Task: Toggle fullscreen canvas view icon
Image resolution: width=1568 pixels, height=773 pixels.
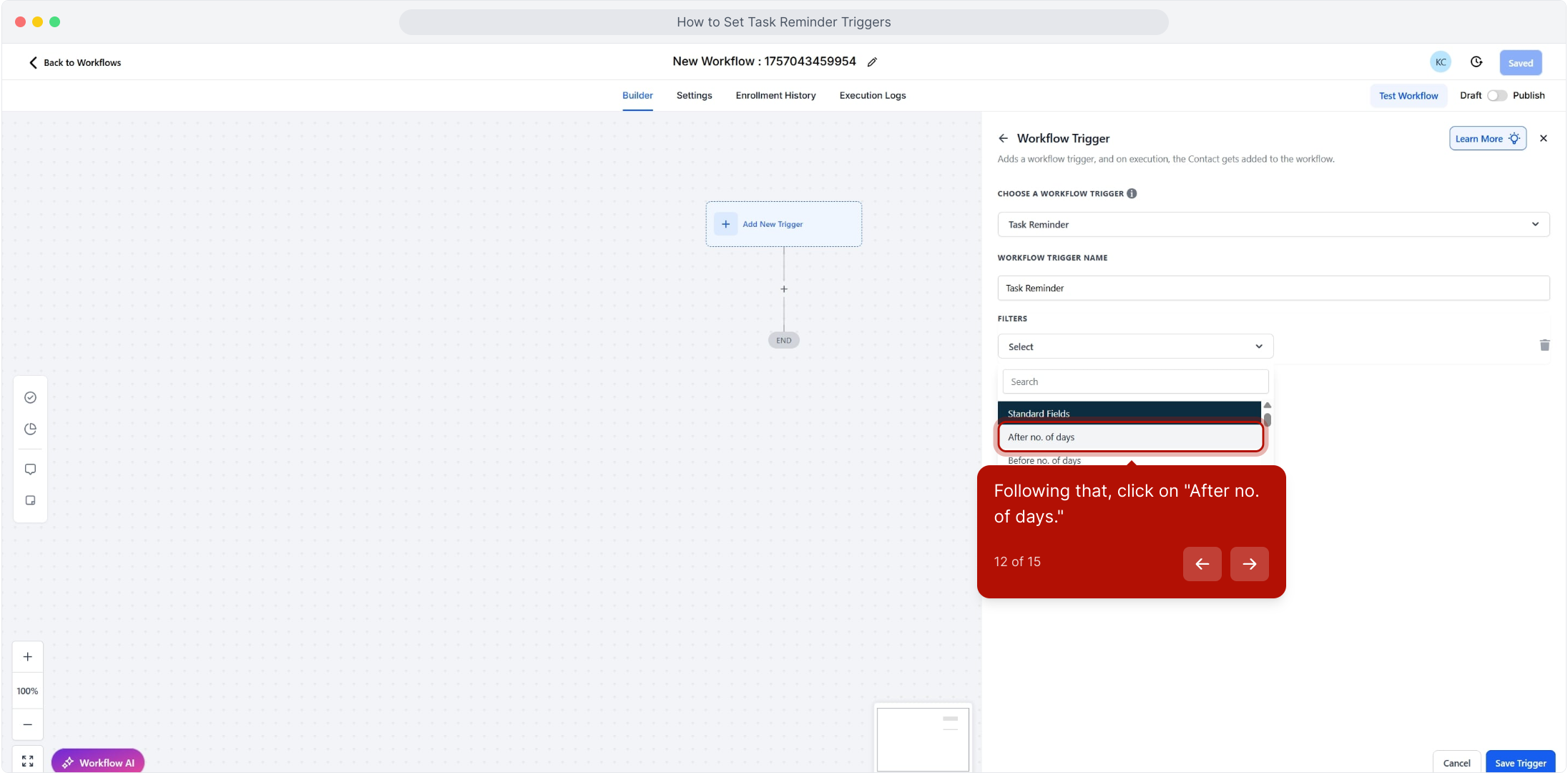Action: [28, 762]
